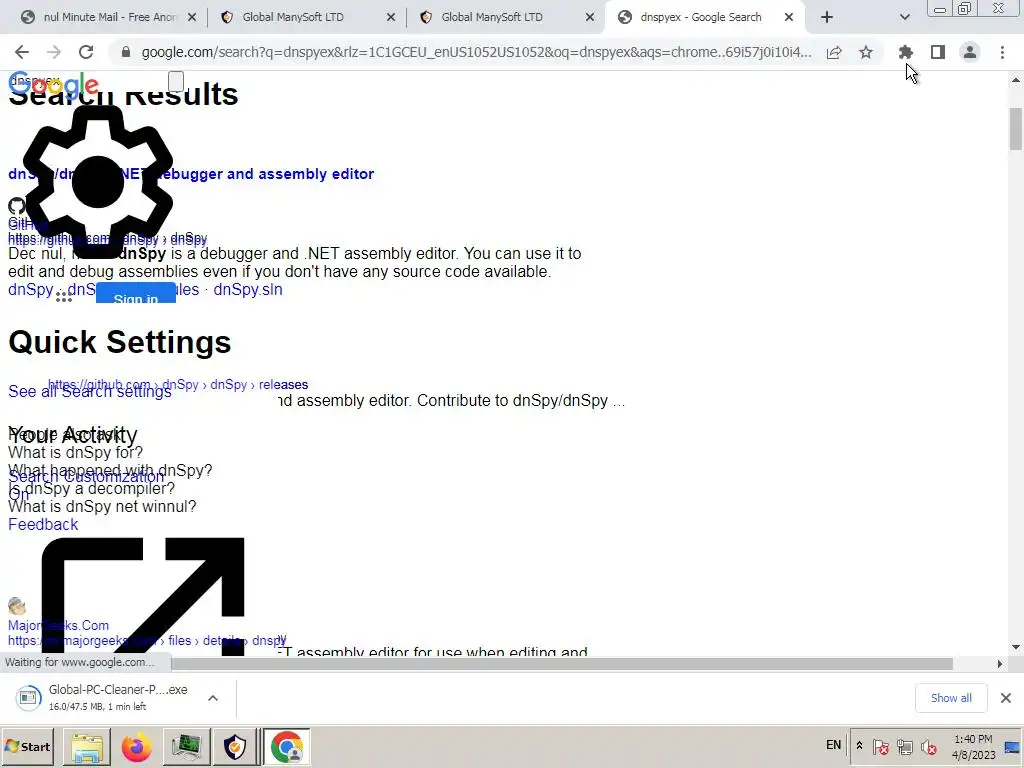Click the large open-in-new-window arrow icon
Image resolution: width=1024 pixels, height=768 pixels.
pyautogui.click(x=142, y=596)
